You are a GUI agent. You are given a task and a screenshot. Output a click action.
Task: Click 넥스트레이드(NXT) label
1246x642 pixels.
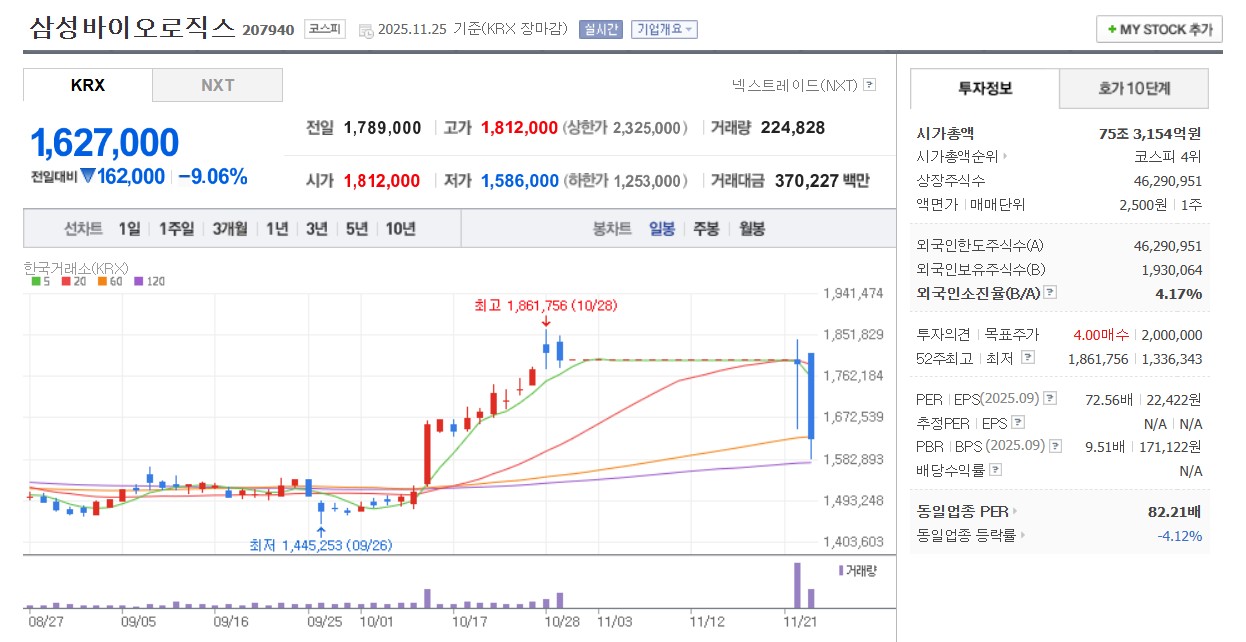pyautogui.click(x=795, y=85)
